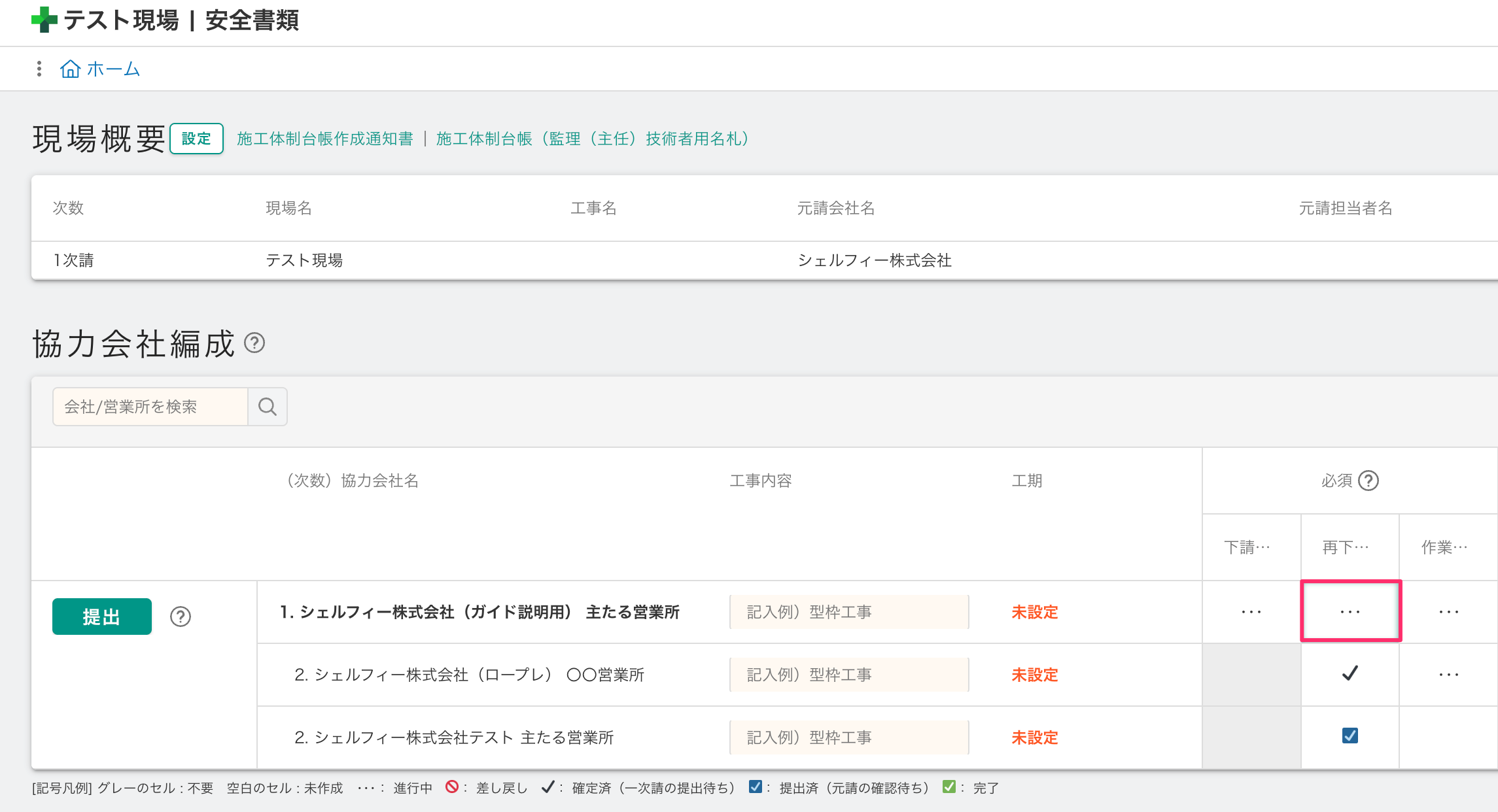Viewport: 1498px width, 812px height.
Task: Click the home house icon
Action: pos(70,69)
